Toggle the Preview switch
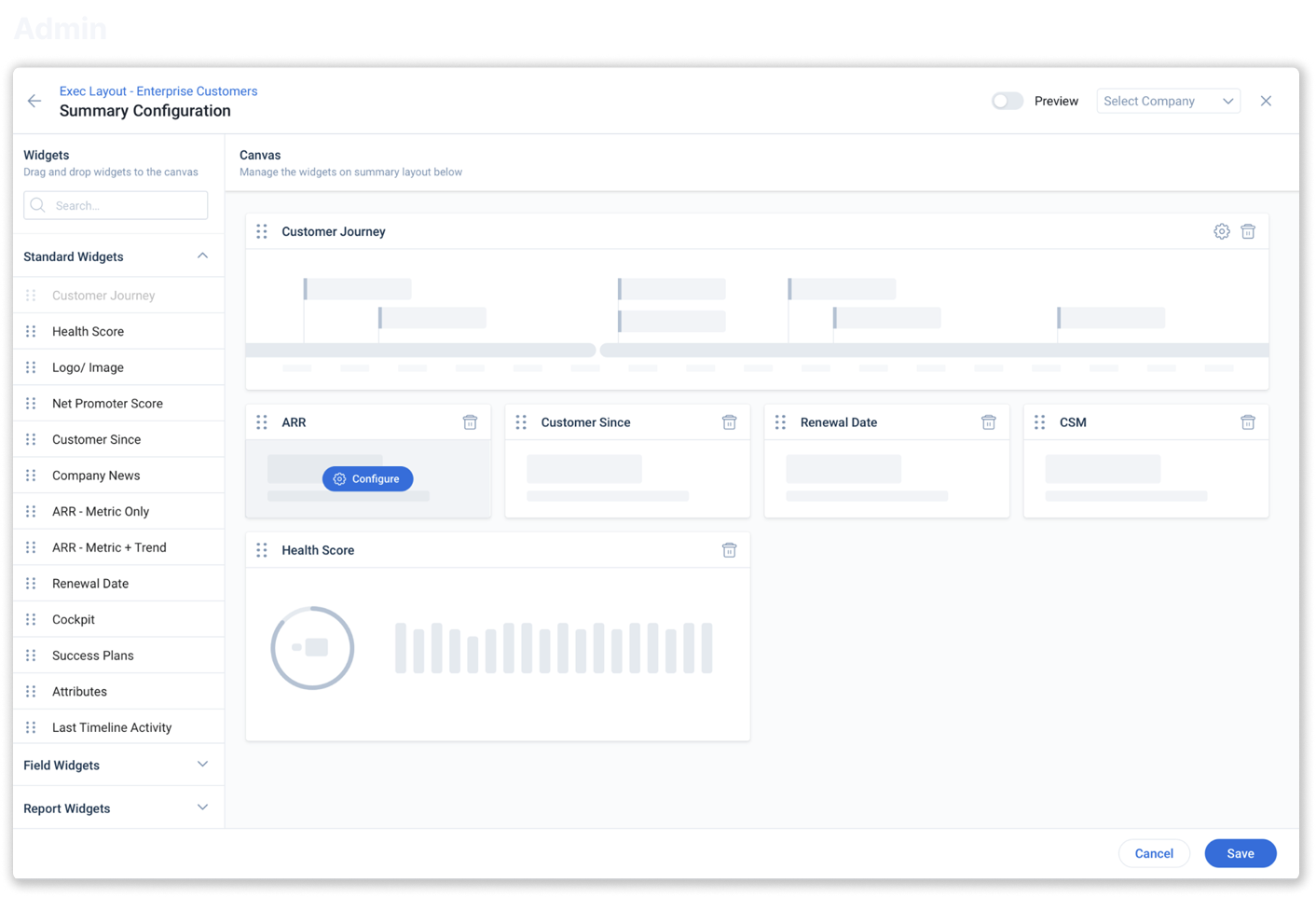The width and height of the screenshot is (1316, 897). 1007,101
